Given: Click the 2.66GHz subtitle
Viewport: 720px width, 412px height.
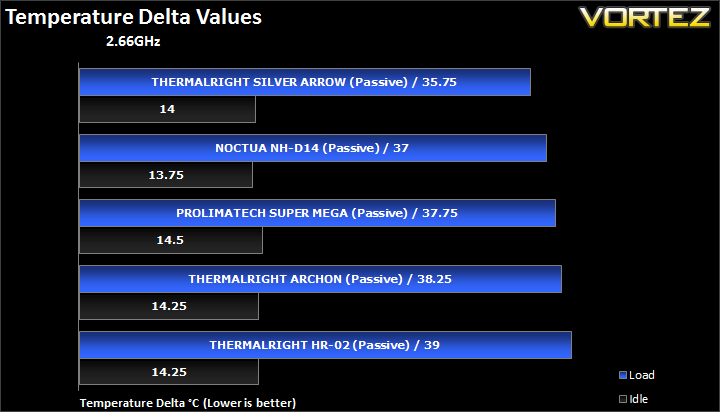Looking at the screenshot, I should point(133,41).
